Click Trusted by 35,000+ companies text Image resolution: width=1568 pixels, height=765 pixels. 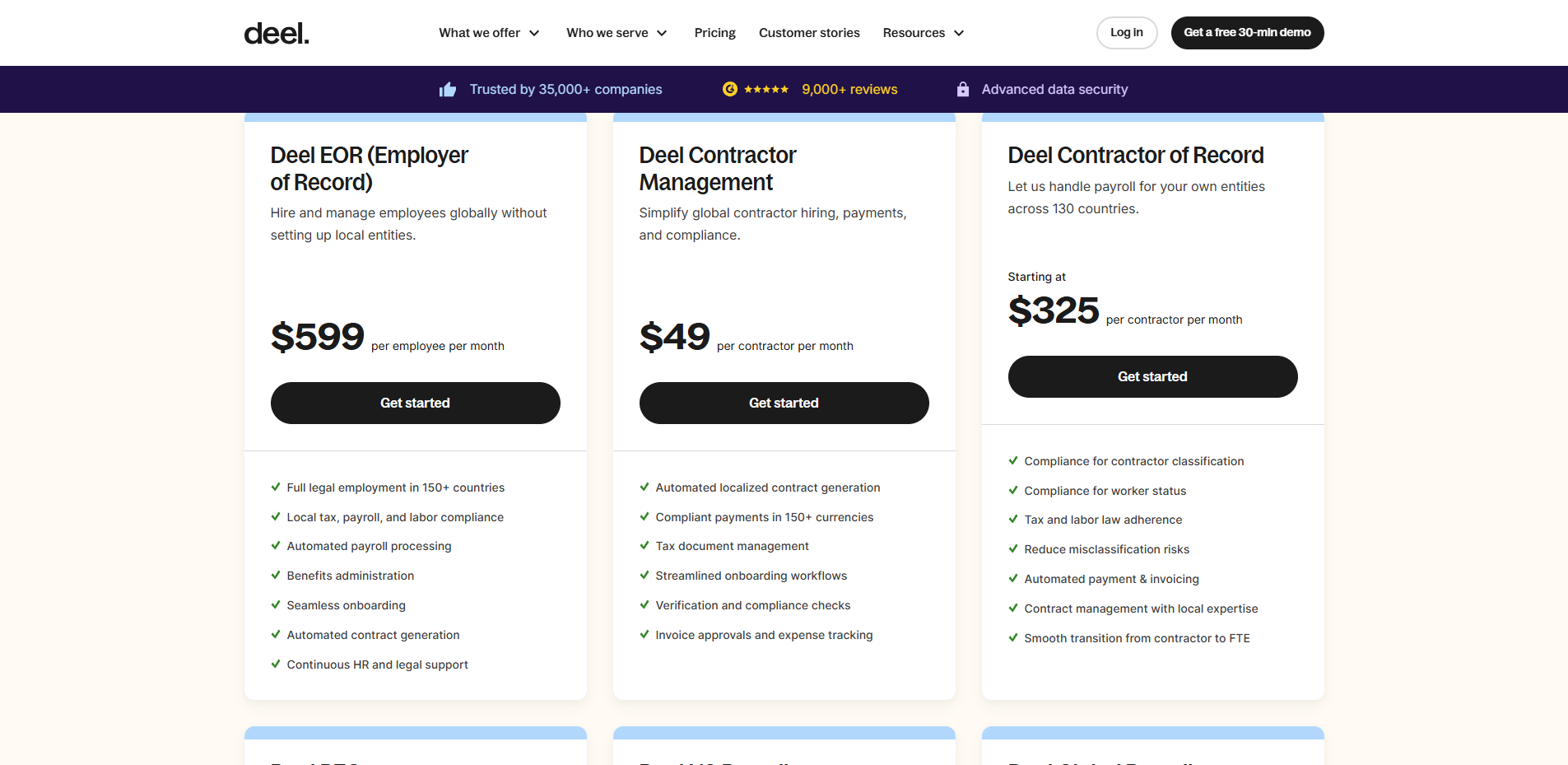pos(565,89)
